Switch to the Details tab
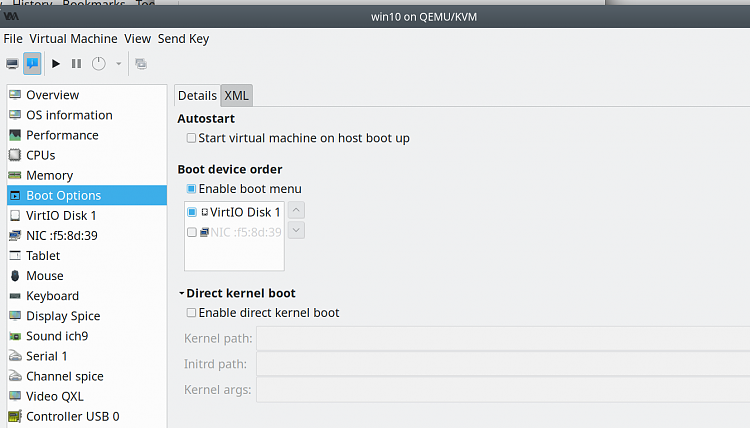Viewport: 750px width, 428px height. click(x=197, y=96)
